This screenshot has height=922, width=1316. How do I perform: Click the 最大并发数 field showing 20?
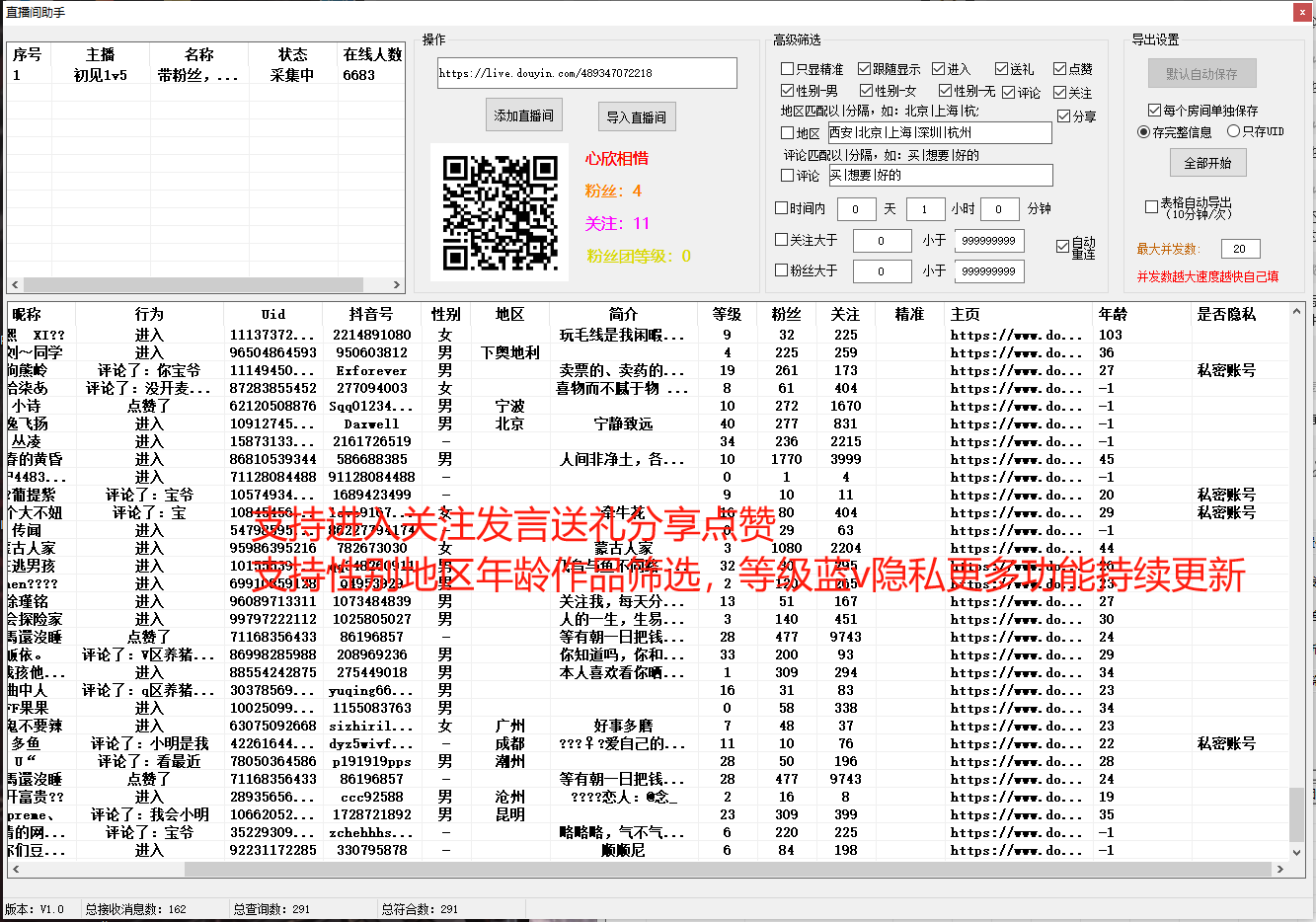tap(1240, 249)
